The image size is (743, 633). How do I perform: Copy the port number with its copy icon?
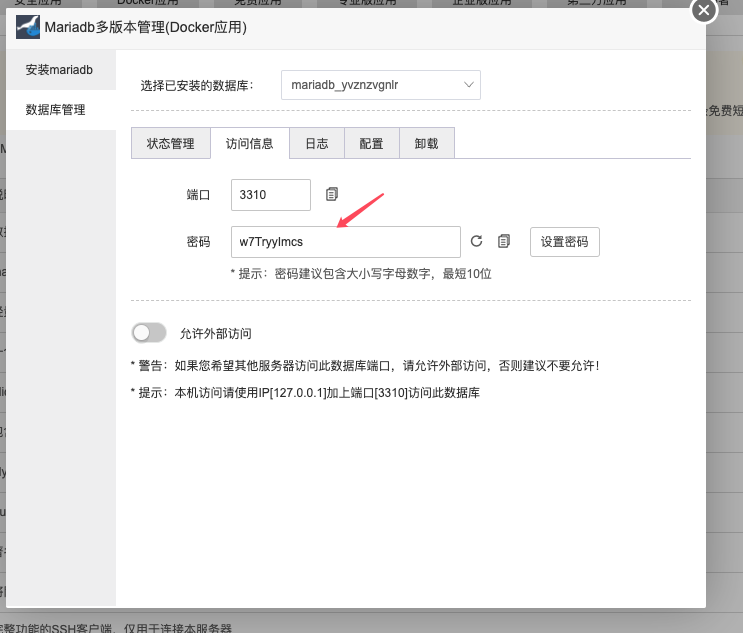click(x=332, y=194)
